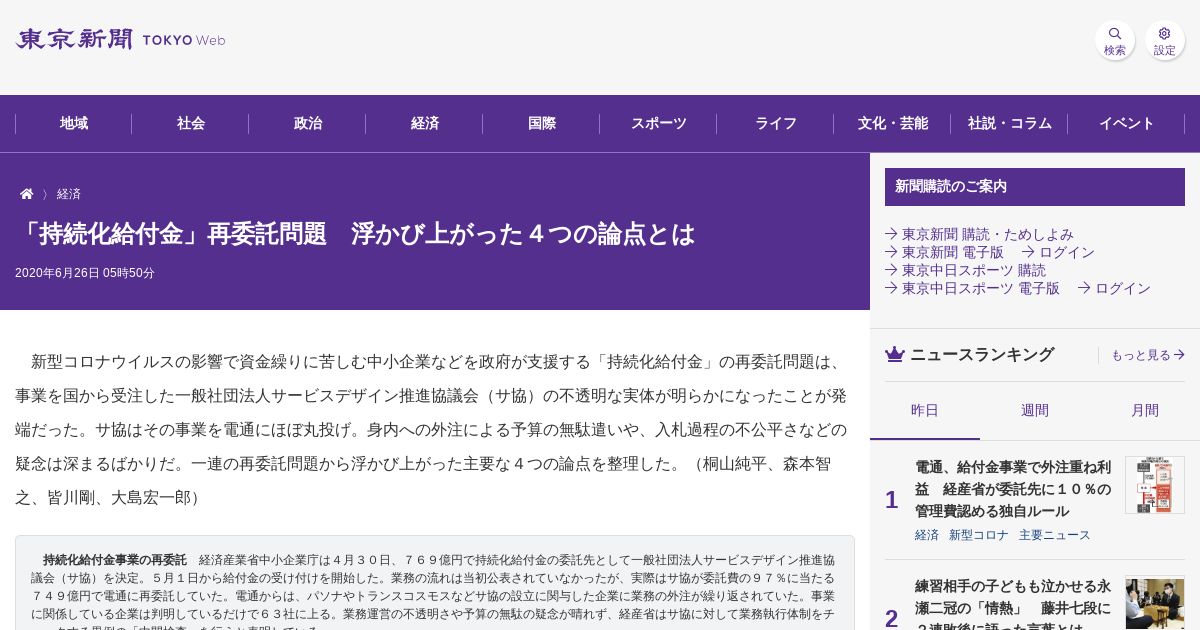Open the 地域 navigation menu
The width and height of the screenshot is (1200, 630).
pos(74,123)
